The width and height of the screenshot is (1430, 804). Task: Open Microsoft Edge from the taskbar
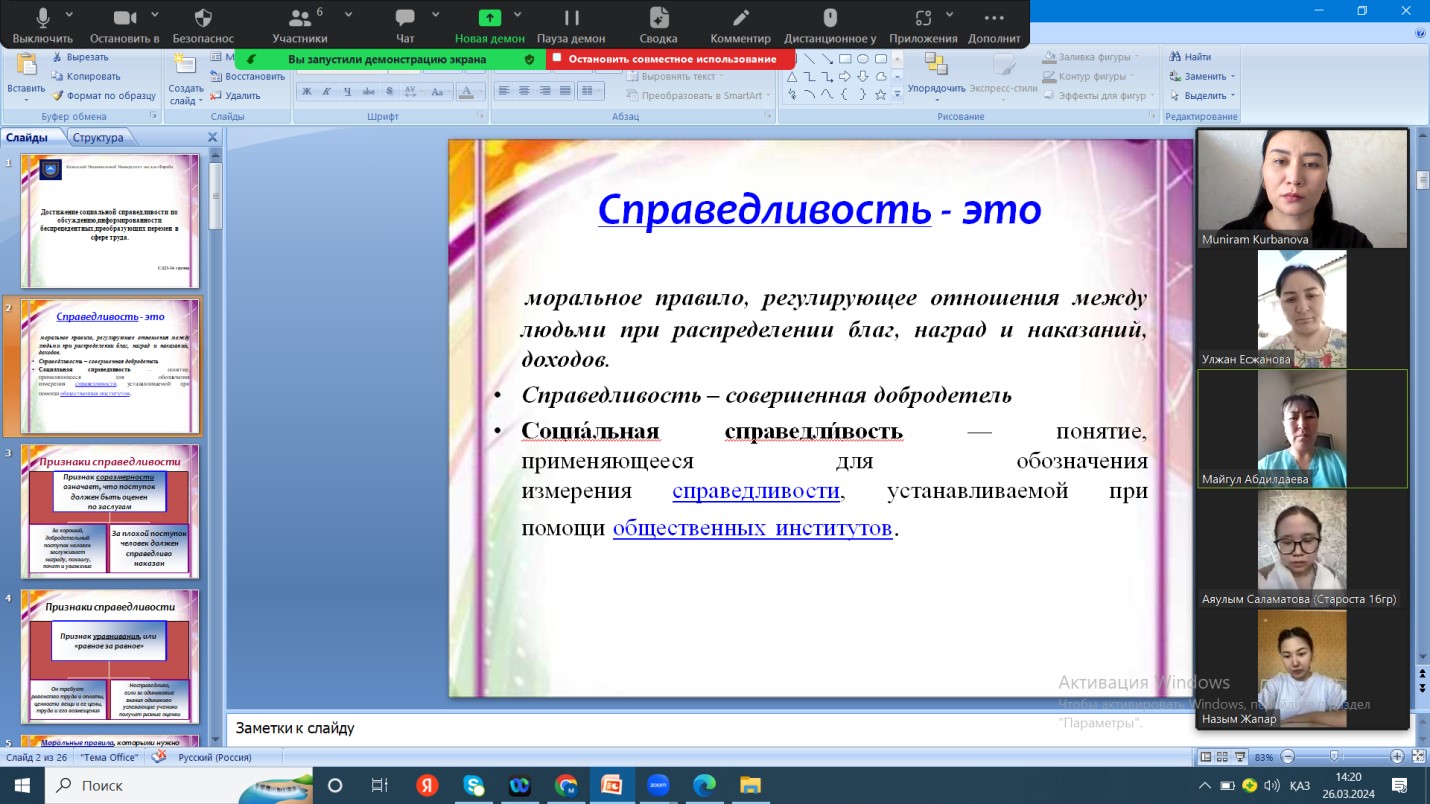[703, 786]
